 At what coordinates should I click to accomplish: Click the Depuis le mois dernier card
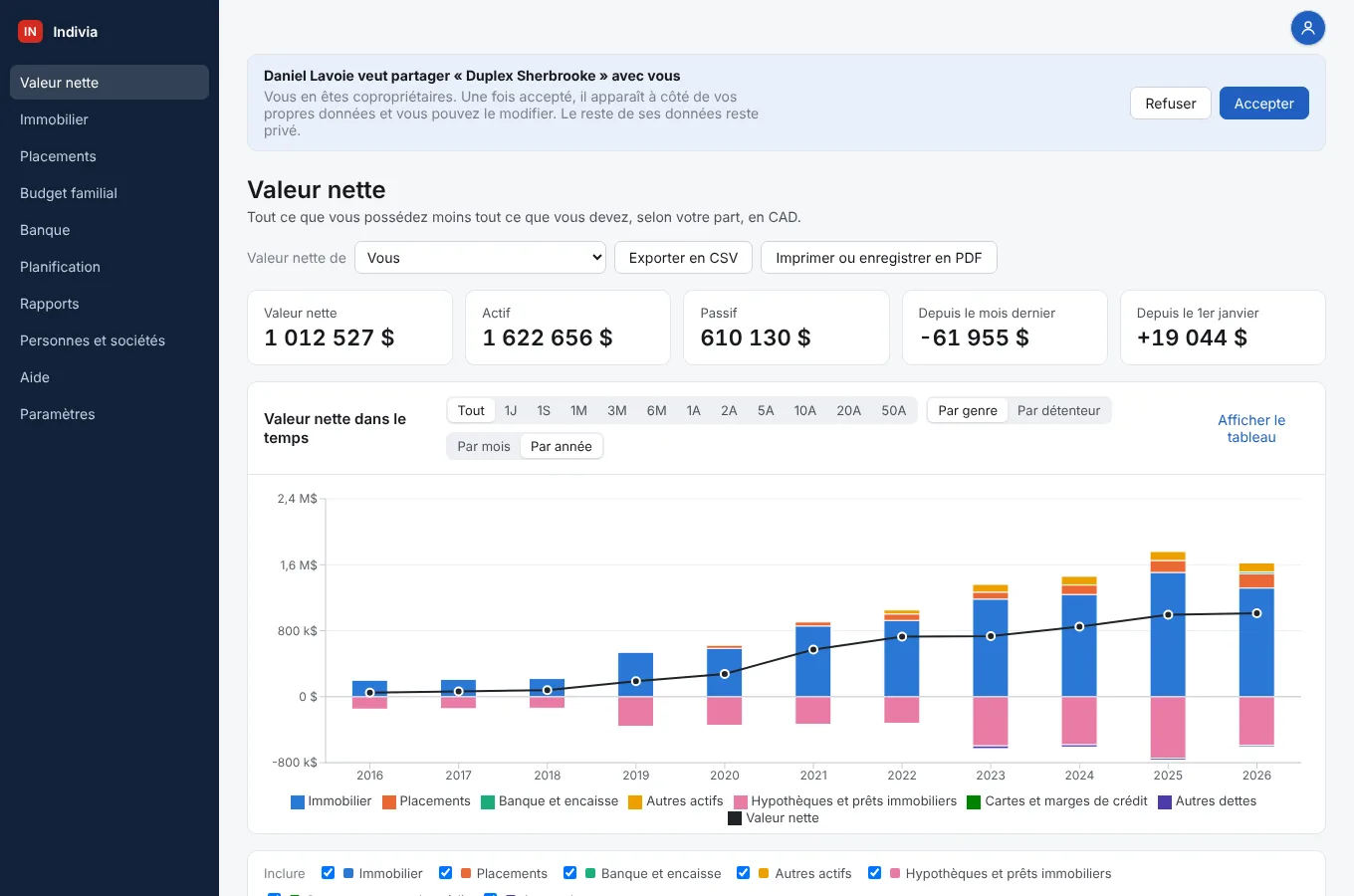(1005, 328)
